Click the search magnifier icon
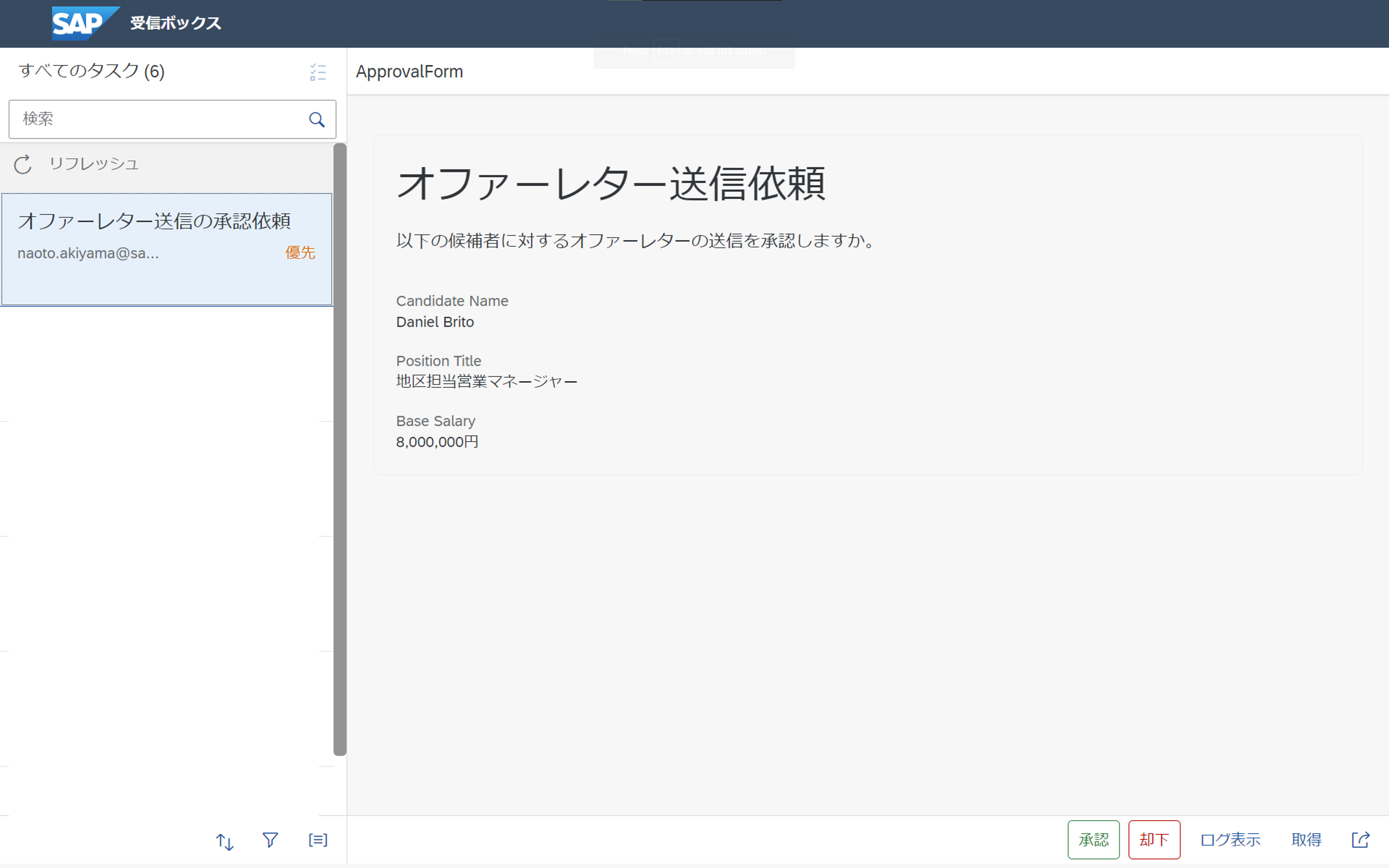 coord(317,120)
